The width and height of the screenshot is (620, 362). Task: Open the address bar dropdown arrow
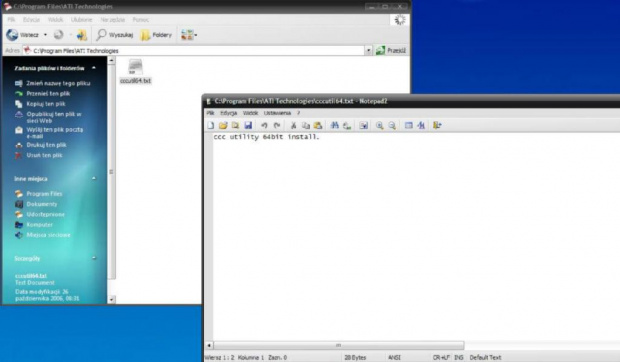pos(369,51)
